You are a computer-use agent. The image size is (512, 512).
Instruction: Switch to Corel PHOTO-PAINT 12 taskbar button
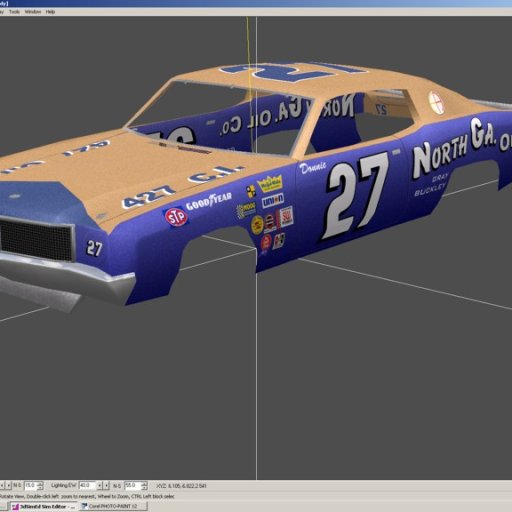pos(113,506)
